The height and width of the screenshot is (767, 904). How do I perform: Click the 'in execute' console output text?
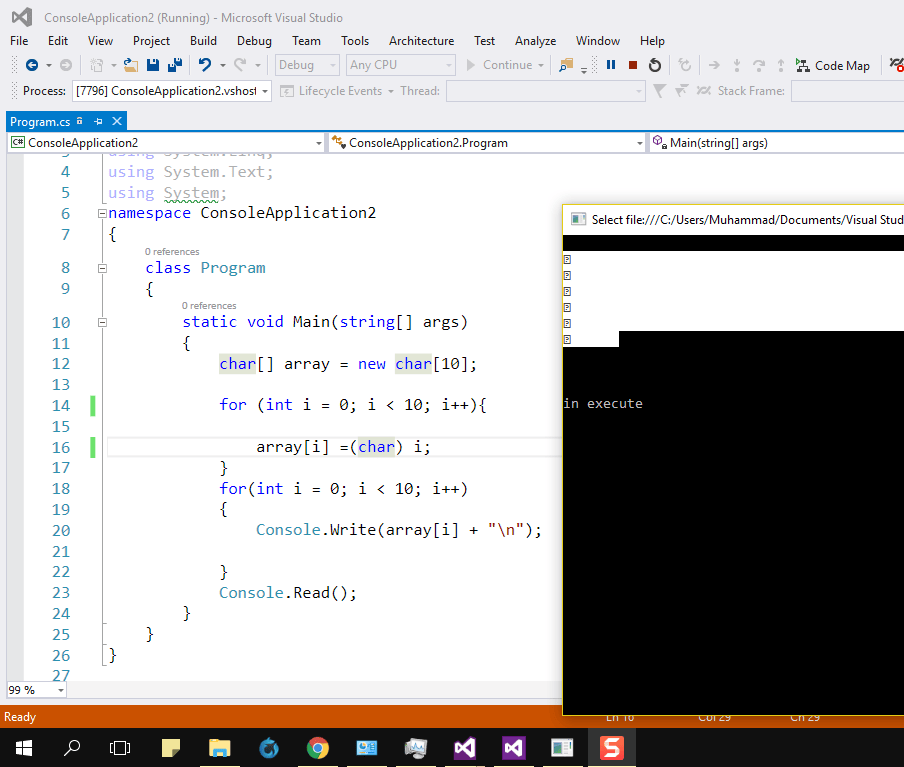point(603,404)
